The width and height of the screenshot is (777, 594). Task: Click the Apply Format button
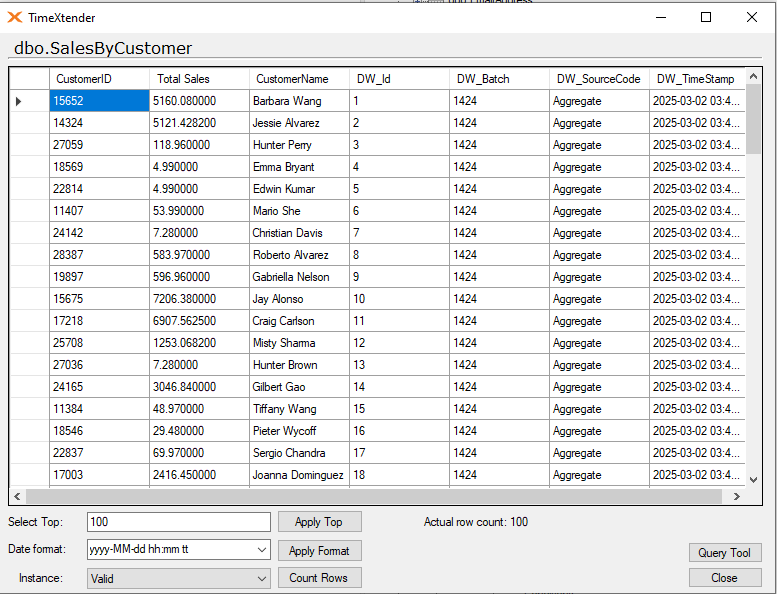320,550
